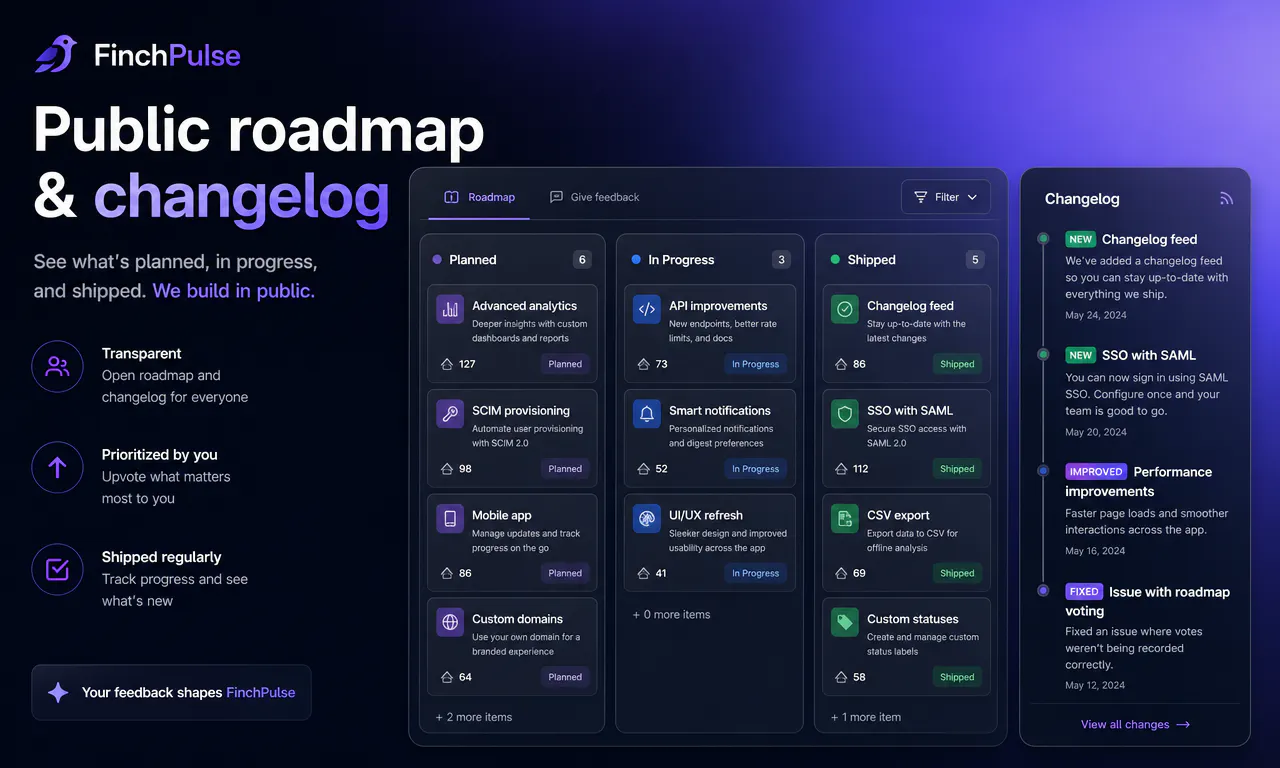Upvote SCIM provisioning with 98 votes
This screenshot has height=768, width=1280.
point(447,468)
